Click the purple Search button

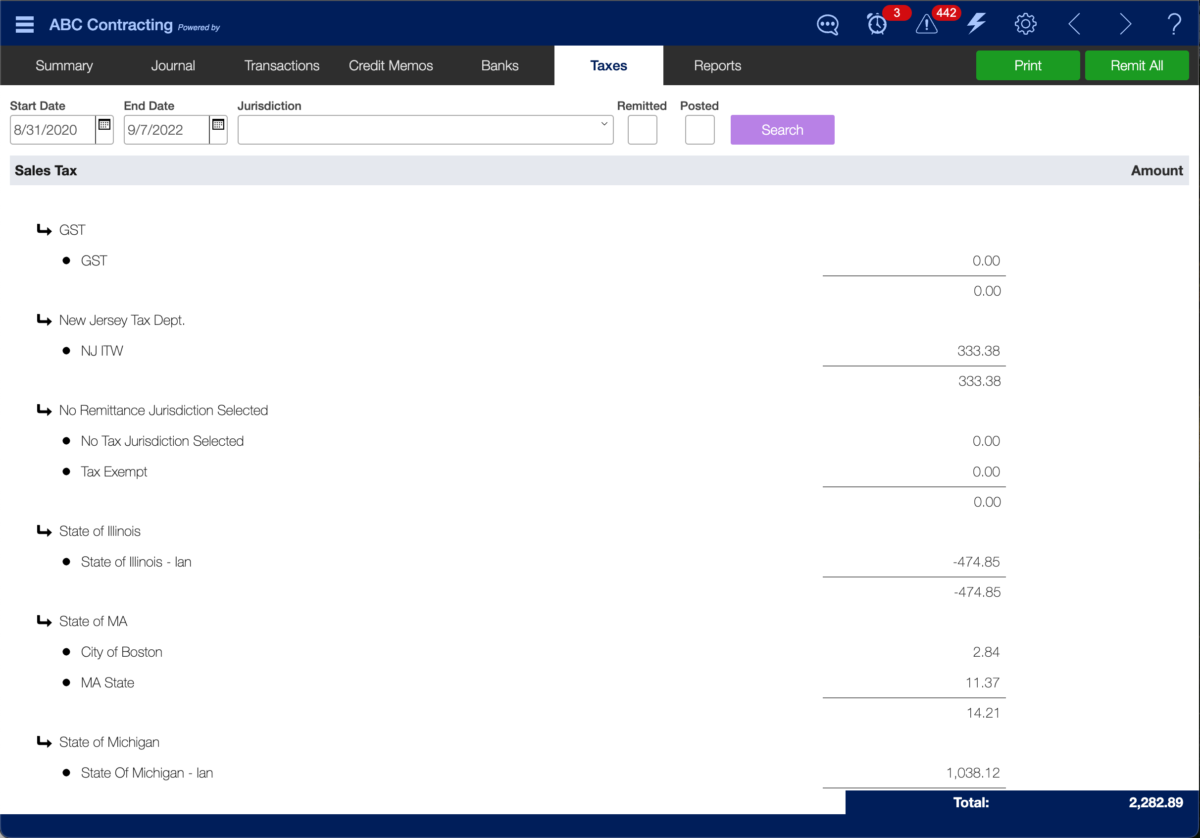click(x=782, y=130)
